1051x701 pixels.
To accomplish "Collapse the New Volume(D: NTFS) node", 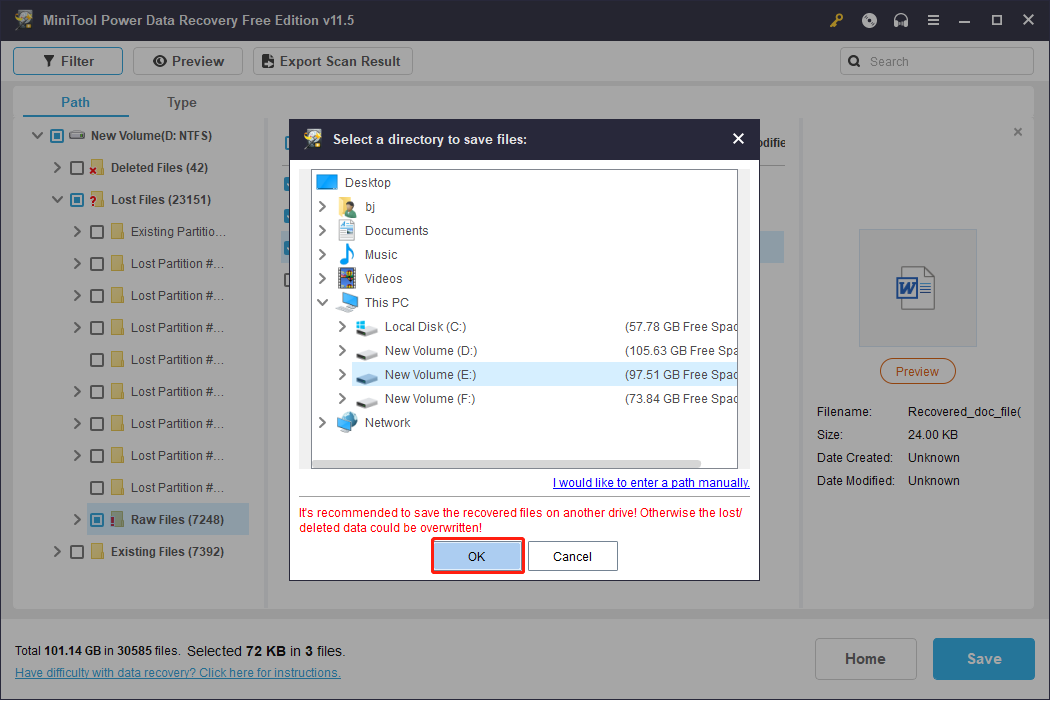I will click(x=37, y=135).
